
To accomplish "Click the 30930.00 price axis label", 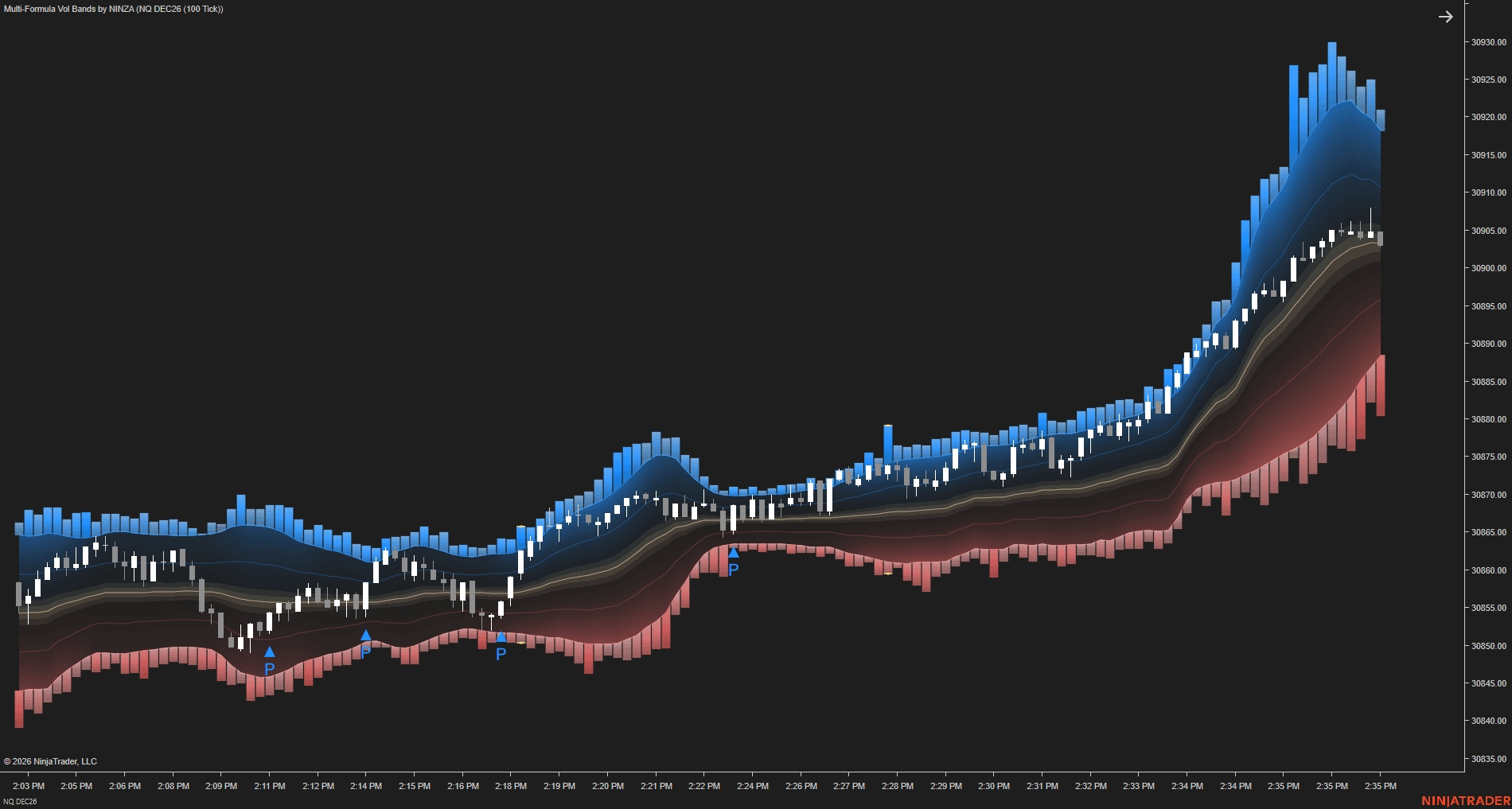I will 1488,42.
